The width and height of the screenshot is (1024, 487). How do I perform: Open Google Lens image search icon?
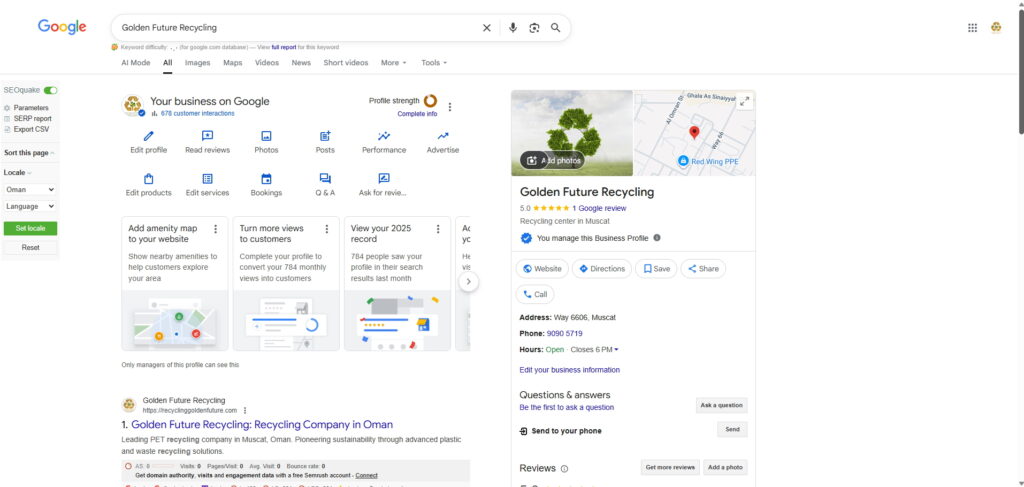pos(534,28)
